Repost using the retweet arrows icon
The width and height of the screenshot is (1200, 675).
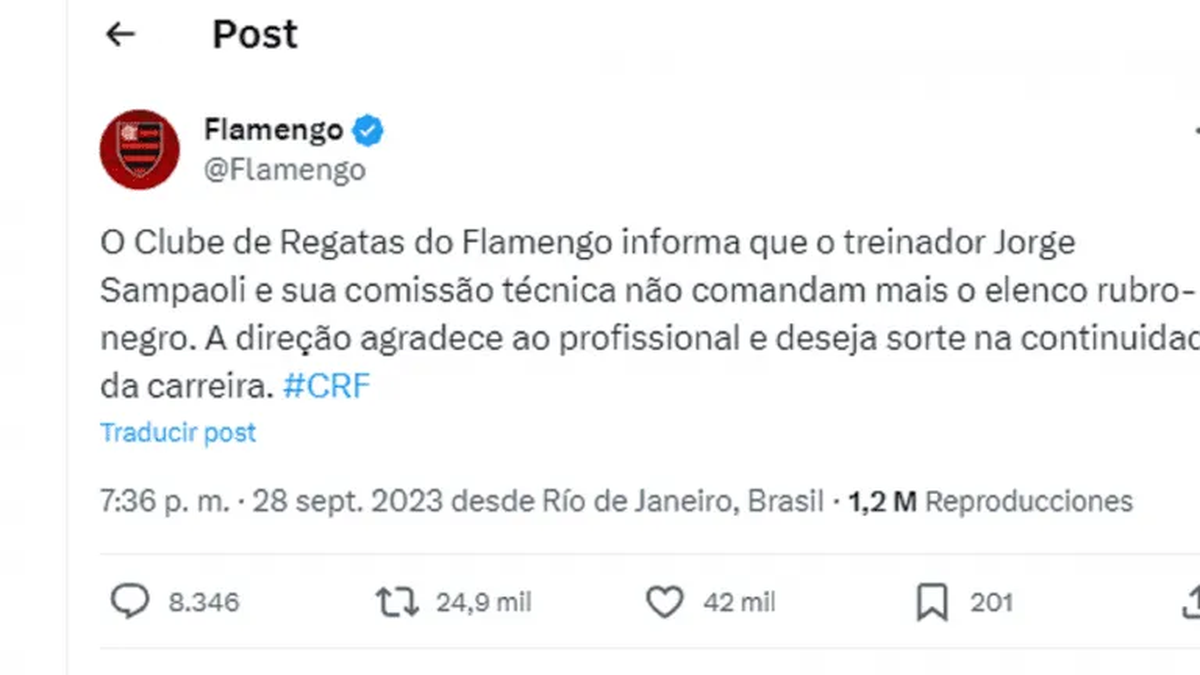click(x=395, y=602)
